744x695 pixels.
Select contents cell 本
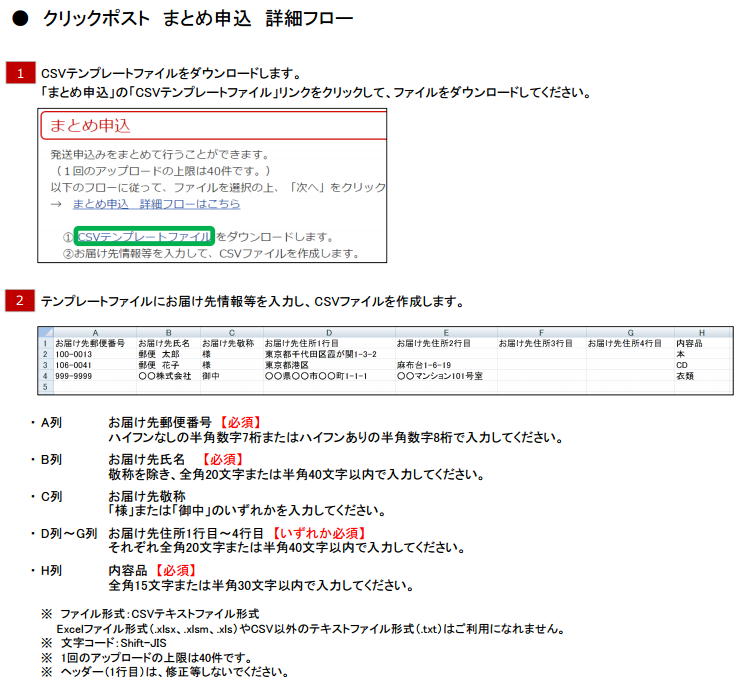coord(702,354)
